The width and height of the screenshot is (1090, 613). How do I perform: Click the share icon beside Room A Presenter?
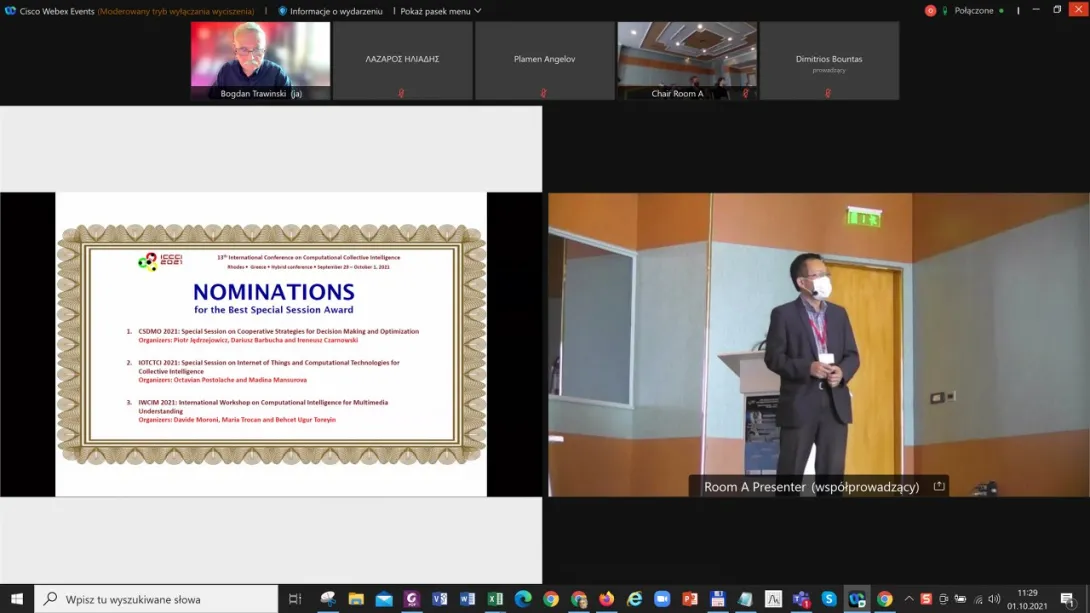(938, 487)
